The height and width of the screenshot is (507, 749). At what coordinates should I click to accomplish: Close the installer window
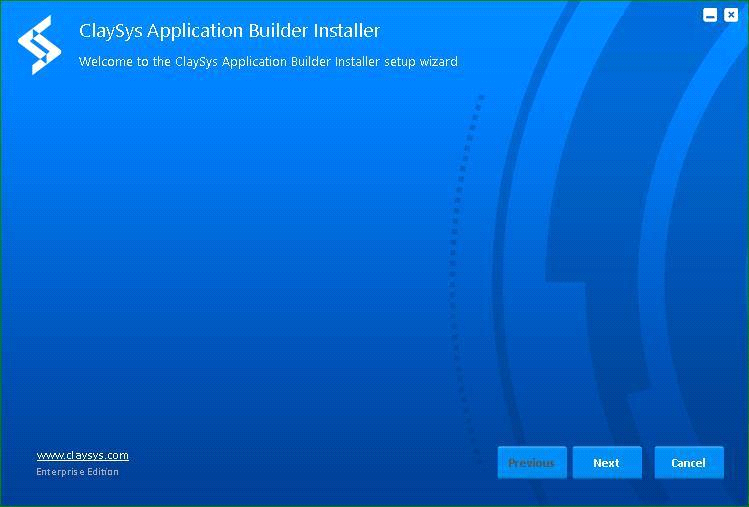tap(731, 15)
